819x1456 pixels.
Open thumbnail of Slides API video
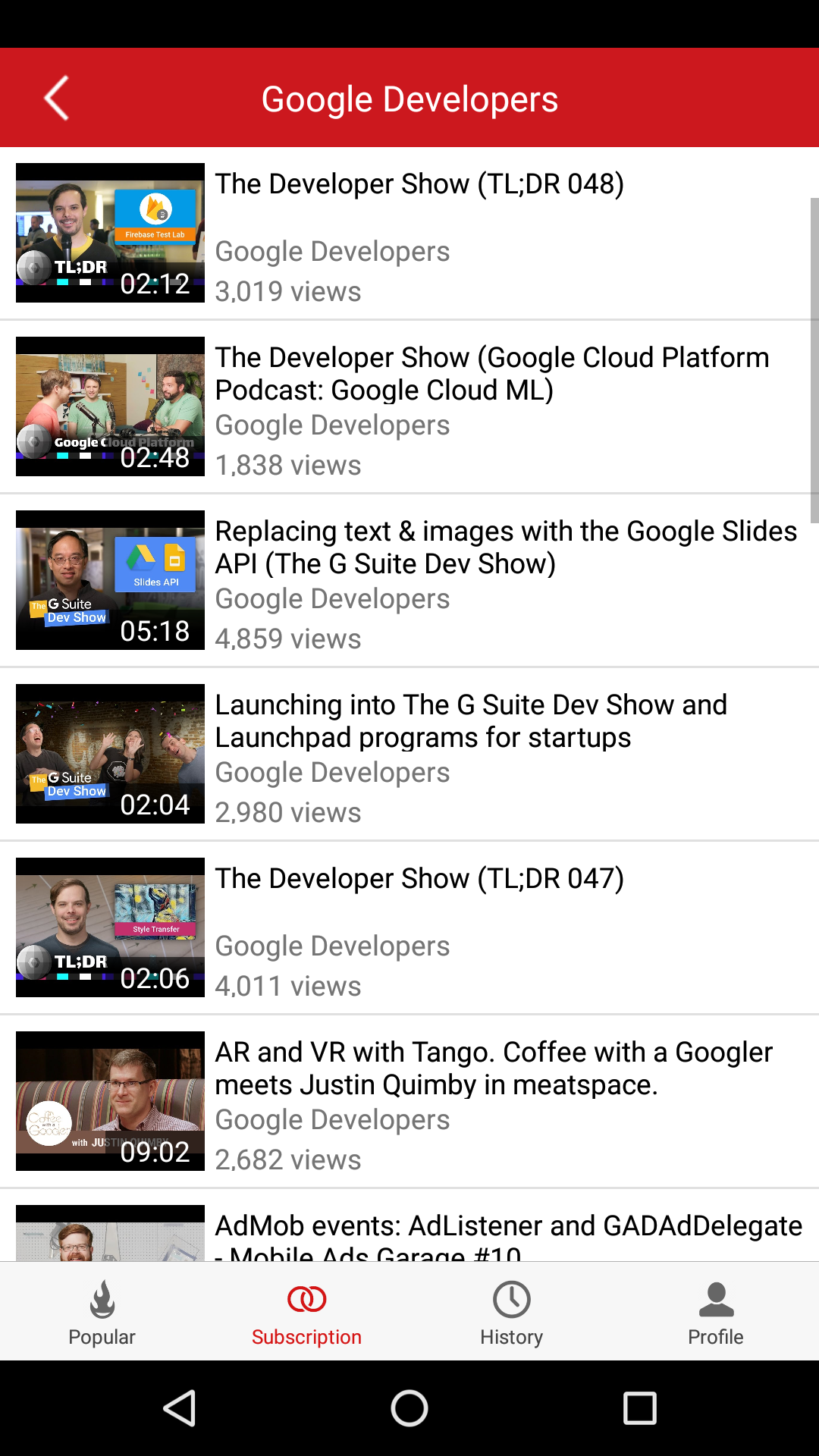[110, 580]
